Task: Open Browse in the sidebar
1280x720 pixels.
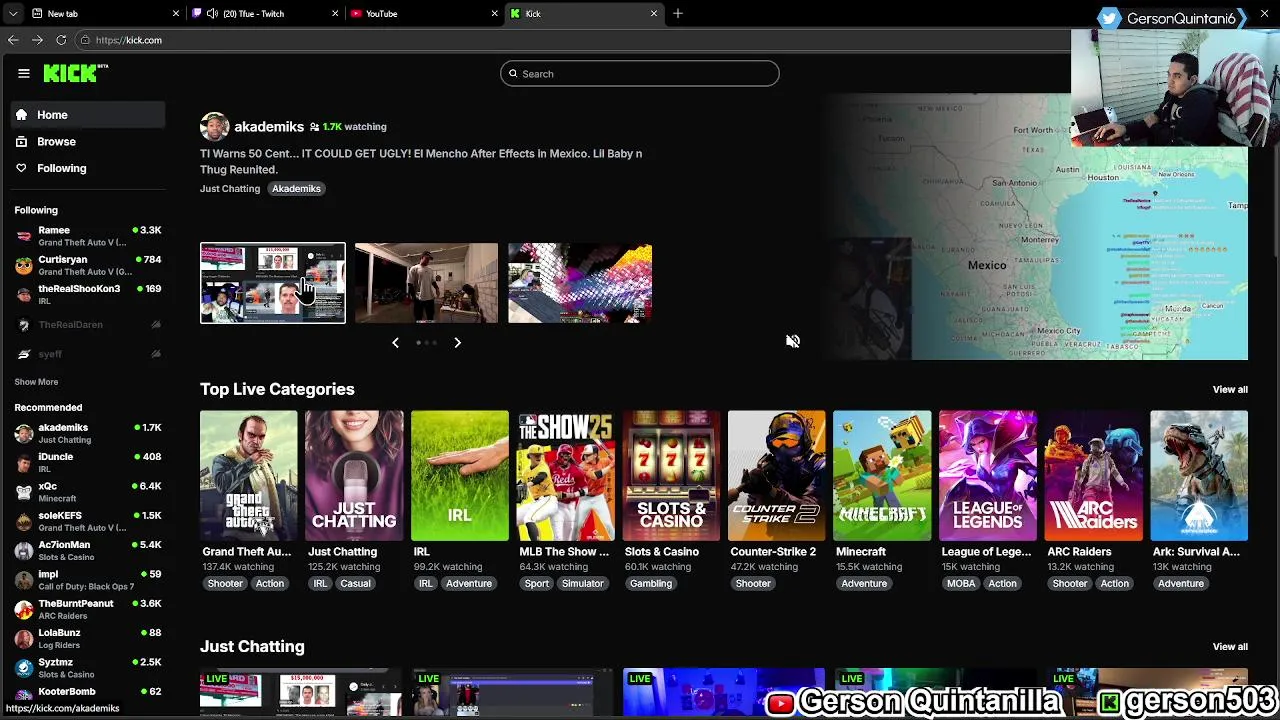Action: point(89,142)
